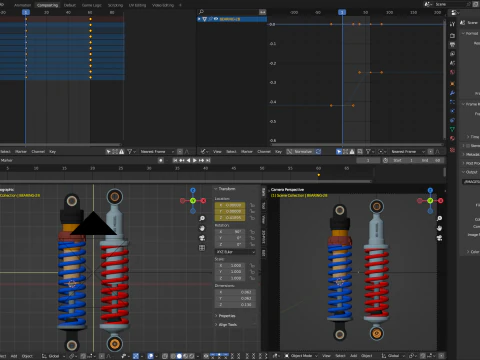Open the Texture properties tab

coord(452,150)
